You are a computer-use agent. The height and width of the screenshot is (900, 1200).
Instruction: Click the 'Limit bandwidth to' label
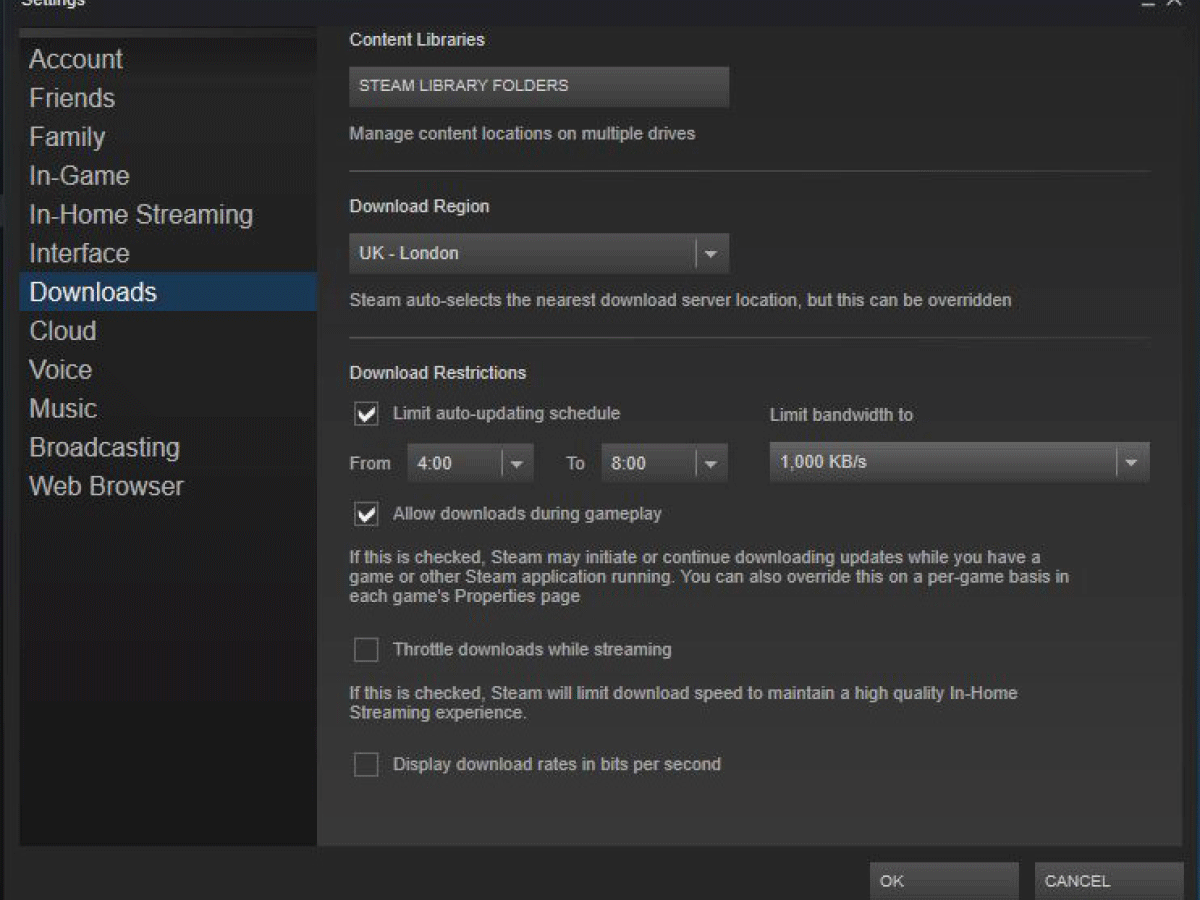pos(841,414)
